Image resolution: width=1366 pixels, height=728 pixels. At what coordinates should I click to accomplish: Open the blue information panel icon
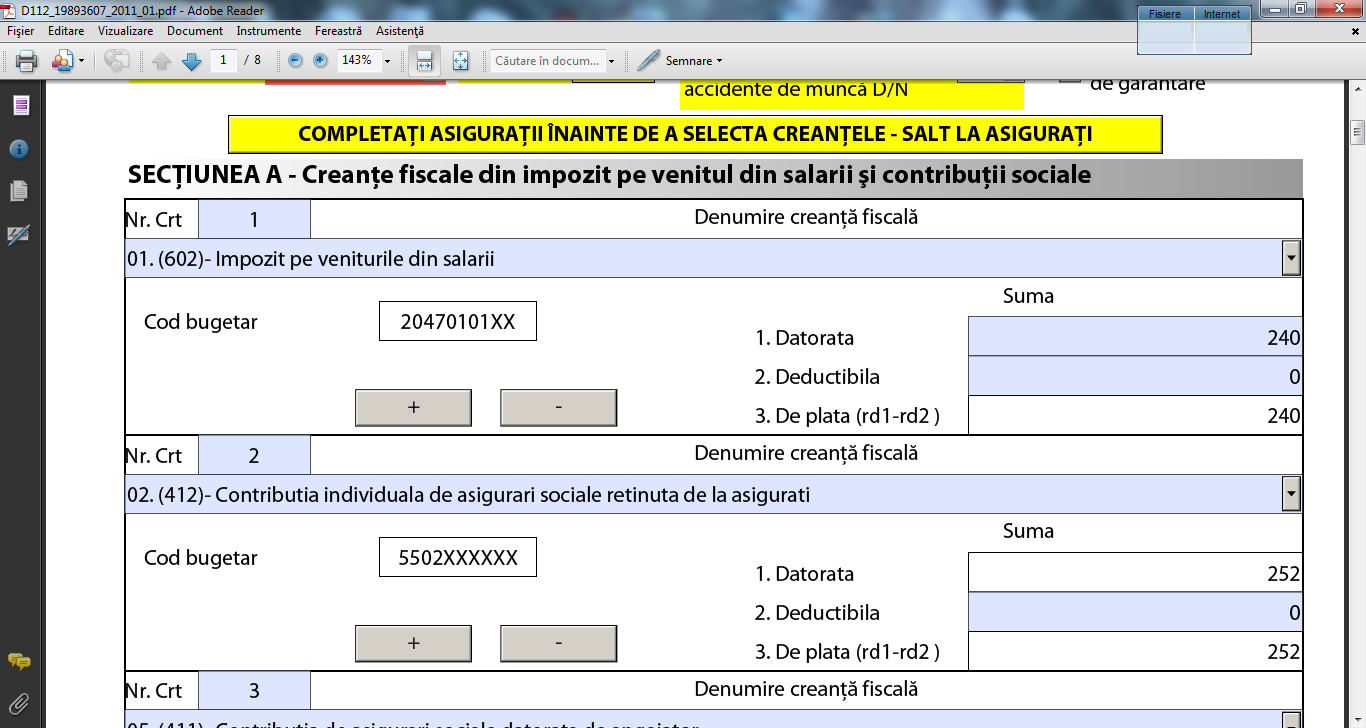pos(19,149)
